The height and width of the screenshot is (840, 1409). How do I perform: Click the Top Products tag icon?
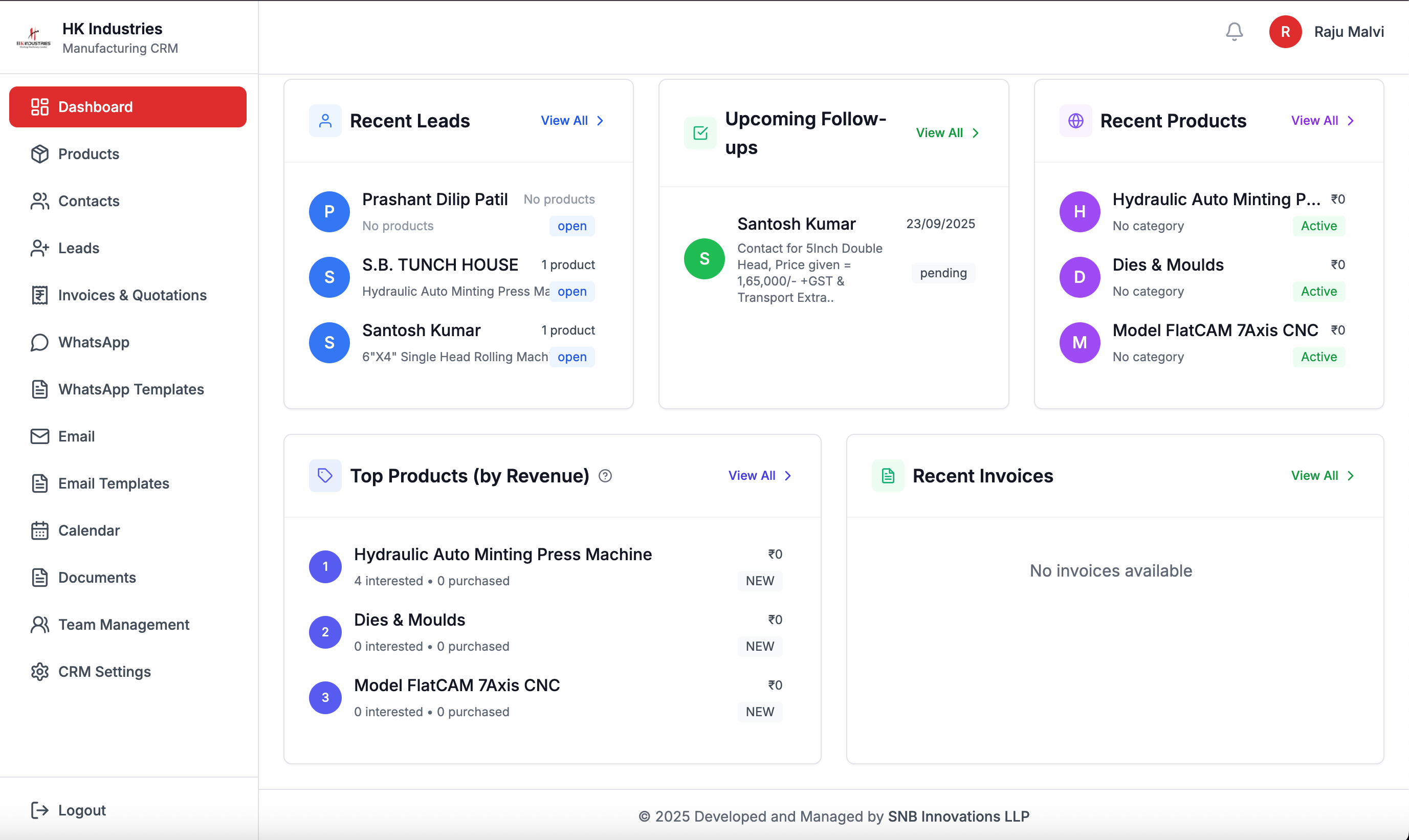[325, 475]
